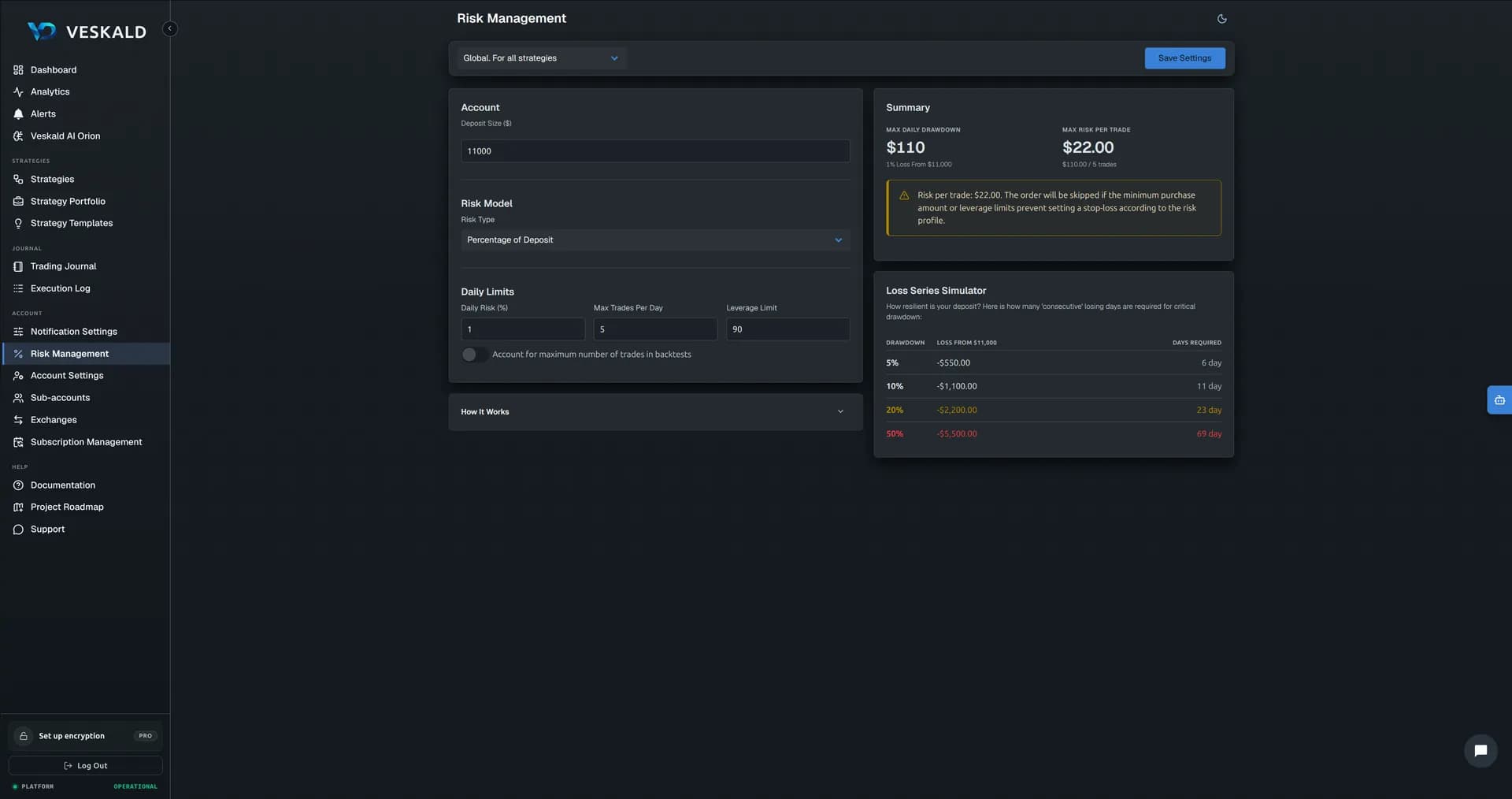Navigate to Account Settings
This screenshot has height=799, width=1512.
tap(85, 376)
